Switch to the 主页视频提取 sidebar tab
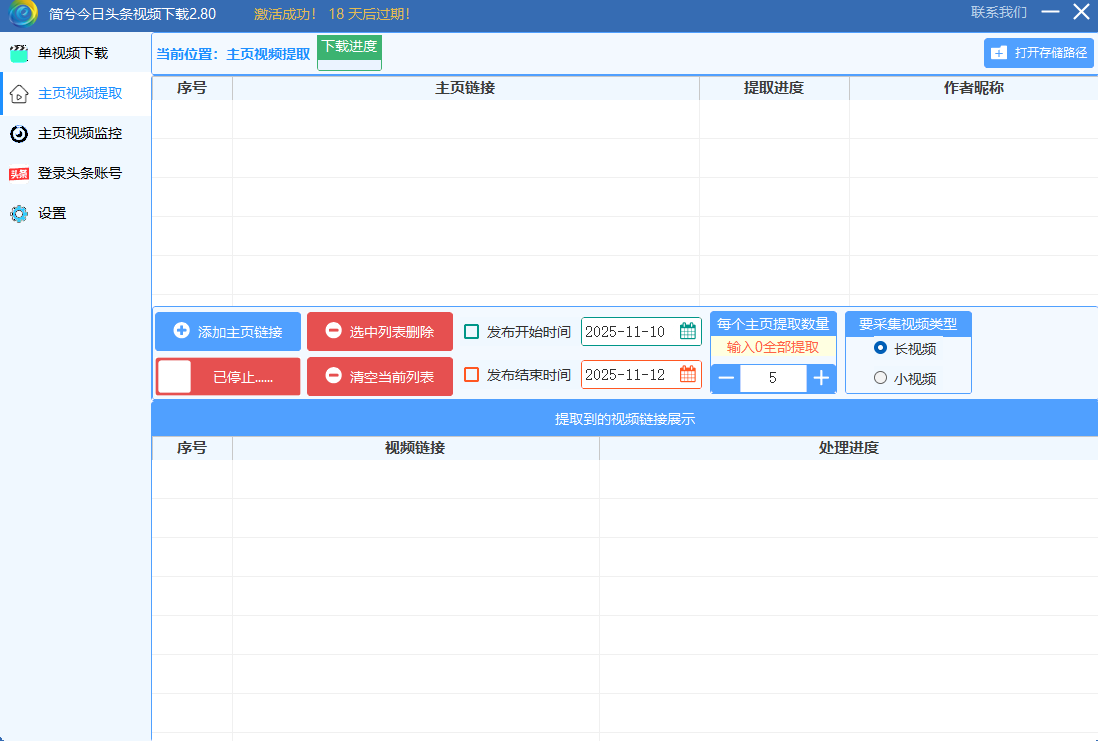This screenshot has width=1098, height=741. pyautogui.click(x=79, y=93)
